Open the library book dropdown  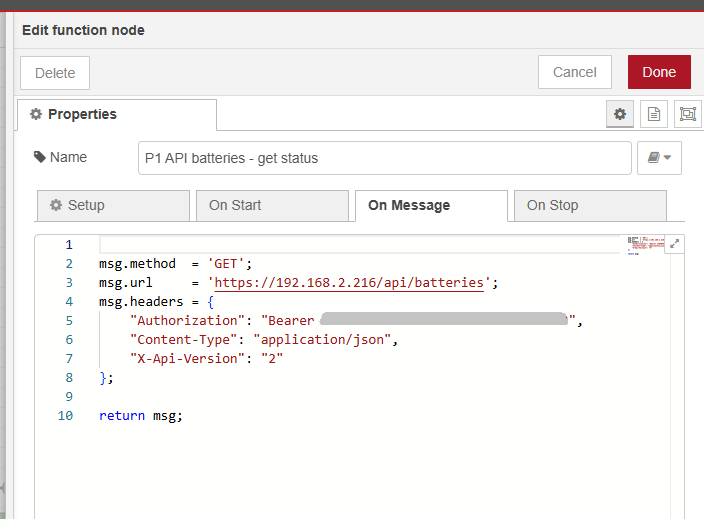659,158
